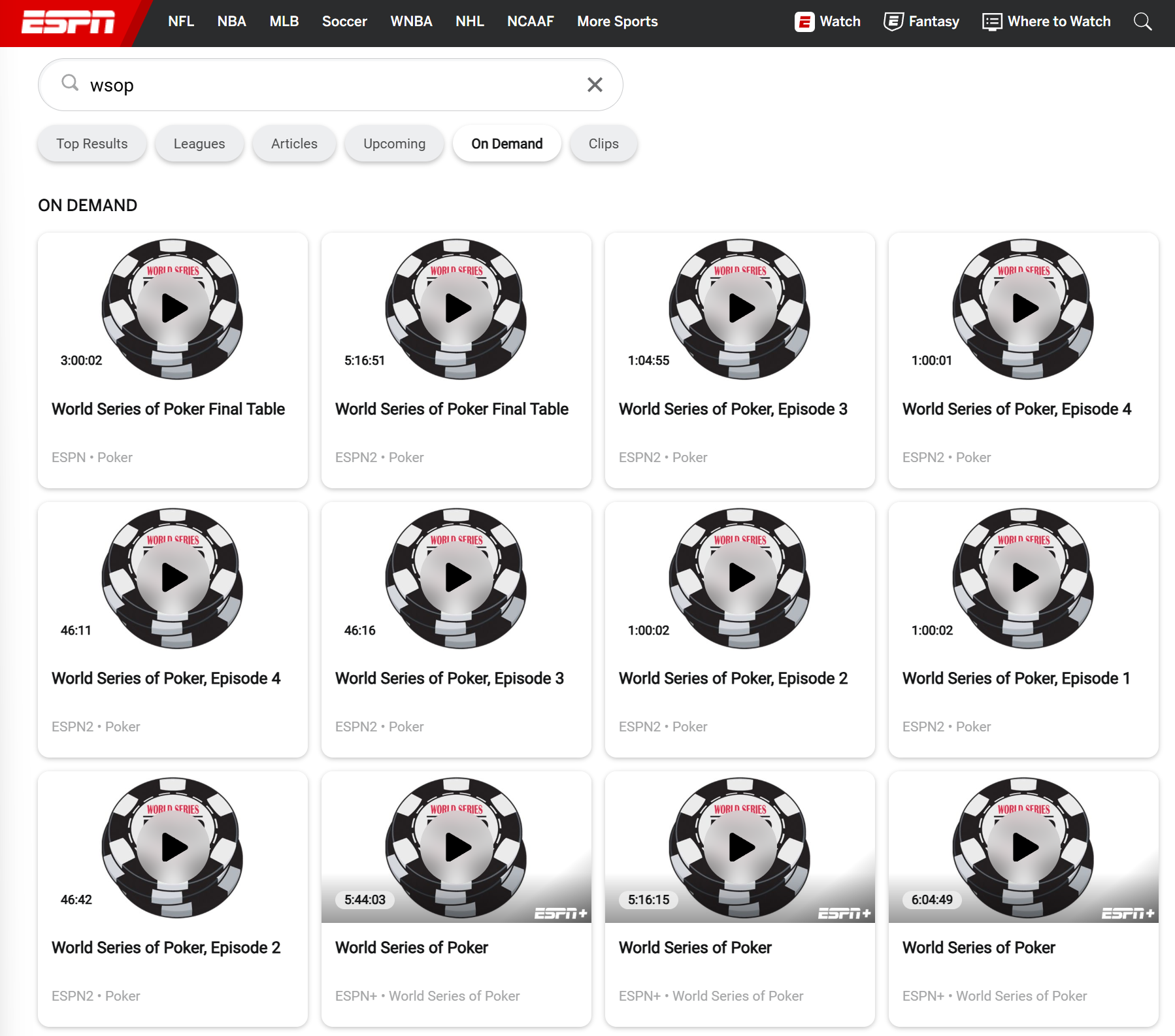Click the Where to Watch listing icon
Screen dimensions: 1175x1036
point(992,22)
